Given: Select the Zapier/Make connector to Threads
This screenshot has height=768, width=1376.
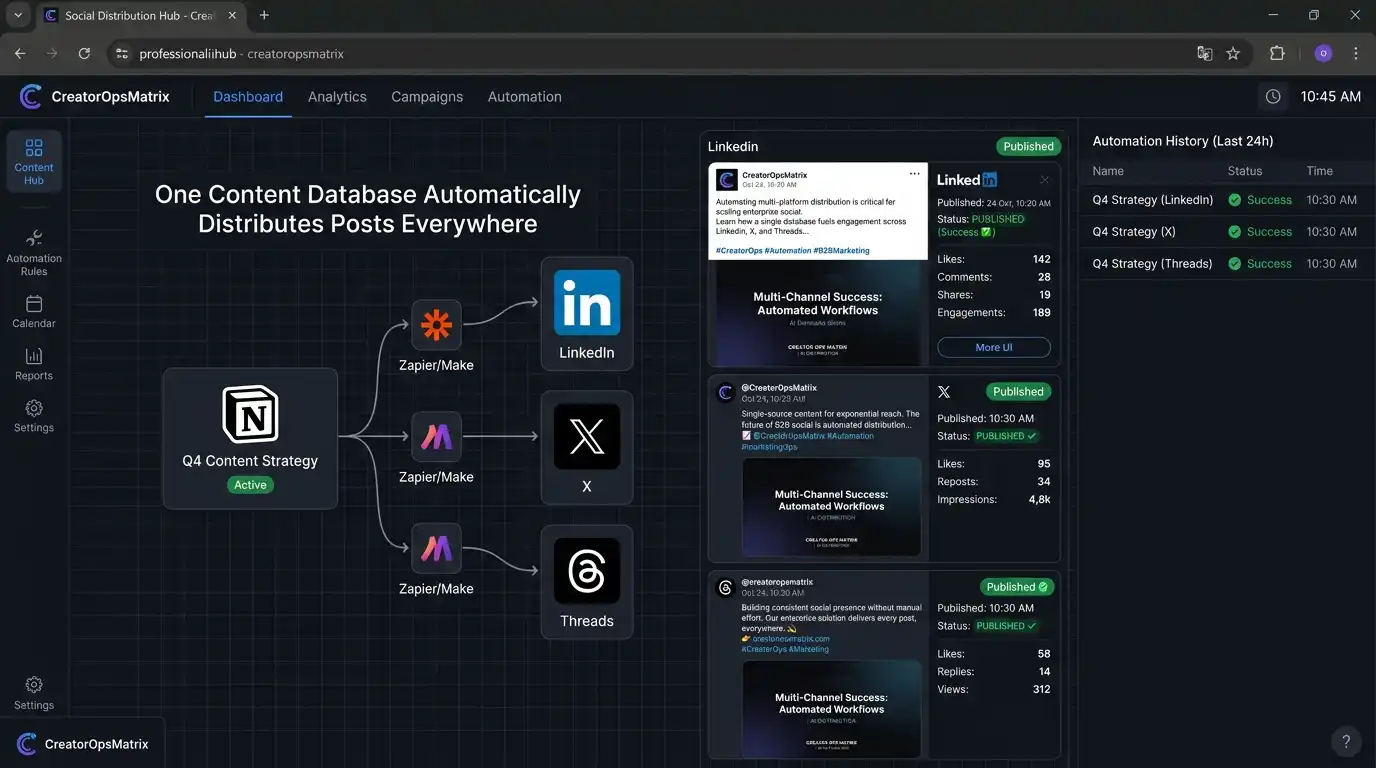Looking at the screenshot, I should tap(436, 548).
